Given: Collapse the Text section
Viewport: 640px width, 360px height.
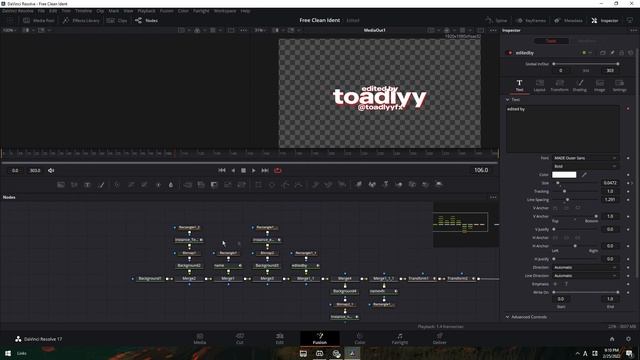Looking at the screenshot, I should [x=508, y=100].
